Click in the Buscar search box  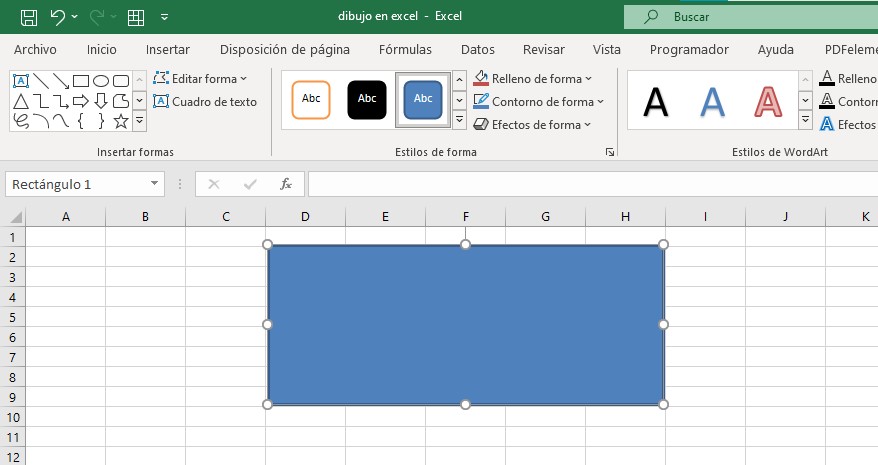pos(751,17)
